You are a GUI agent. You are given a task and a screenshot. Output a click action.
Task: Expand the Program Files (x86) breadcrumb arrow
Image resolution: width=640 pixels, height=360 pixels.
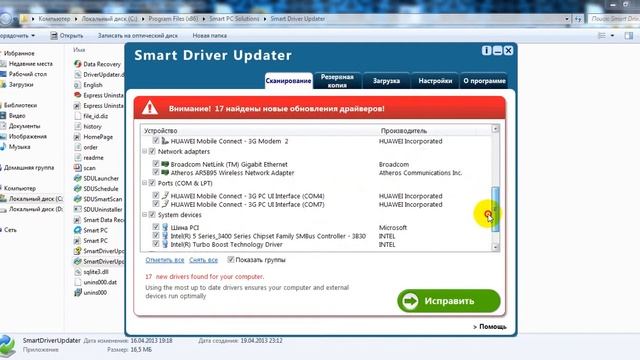[x=204, y=19]
